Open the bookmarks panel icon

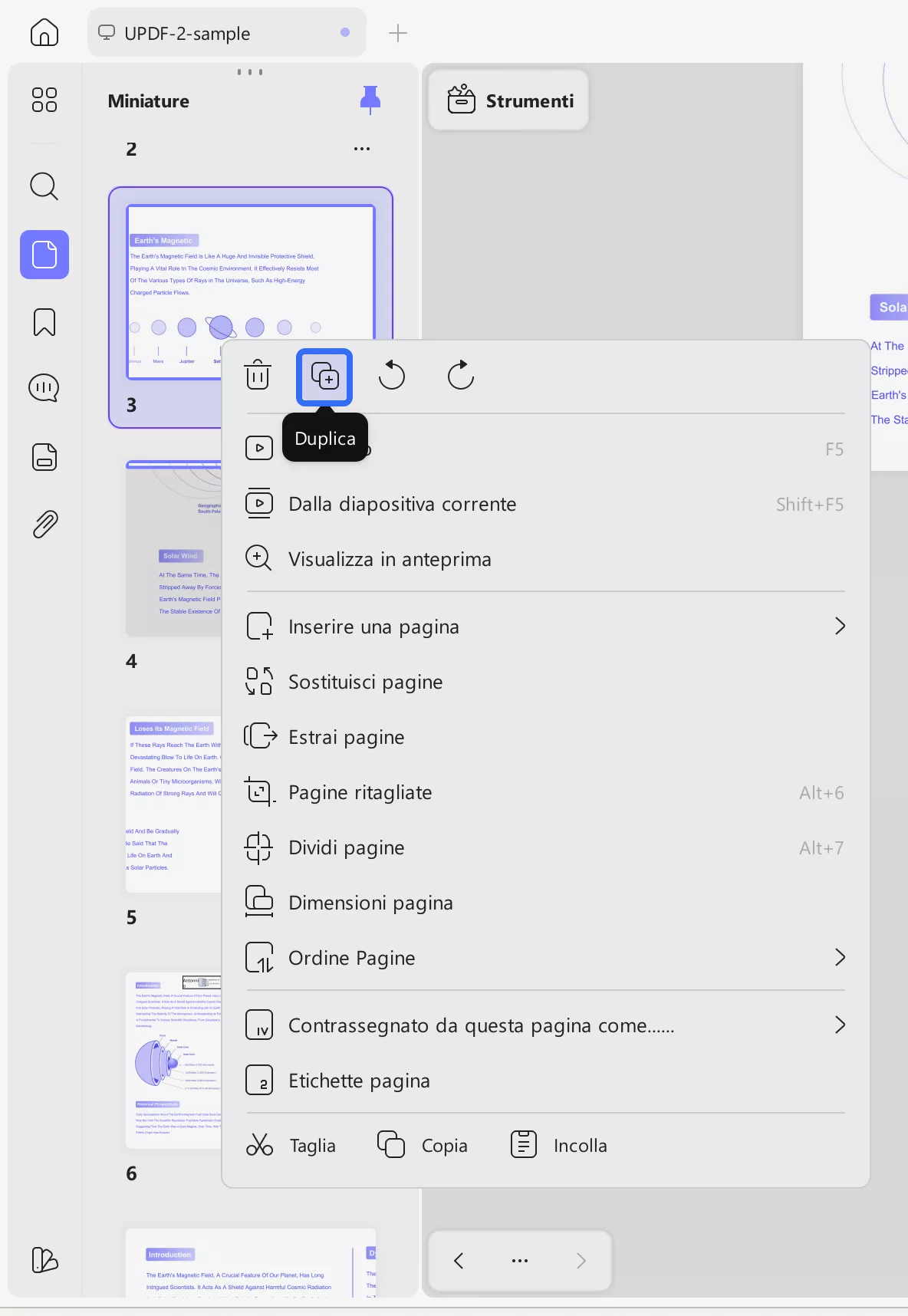(x=44, y=322)
